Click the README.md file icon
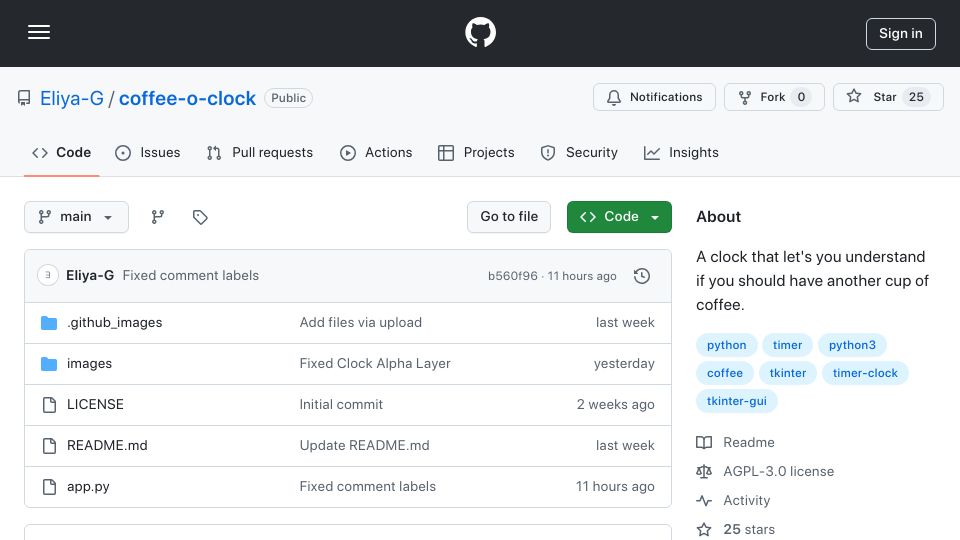The height and width of the screenshot is (540, 960). click(x=49, y=446)
